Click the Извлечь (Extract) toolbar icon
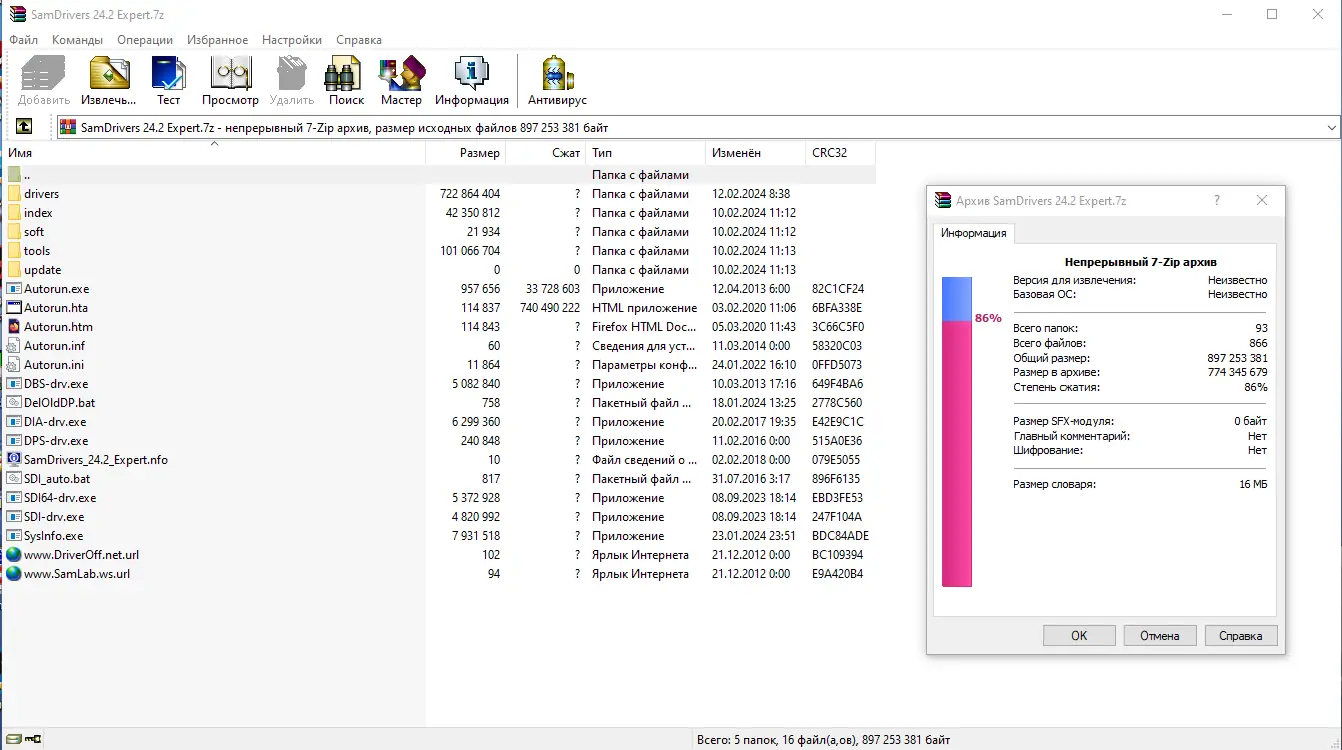Image resolution: width=1342 pixels, height=750 pixels. [x=109, y=73]
